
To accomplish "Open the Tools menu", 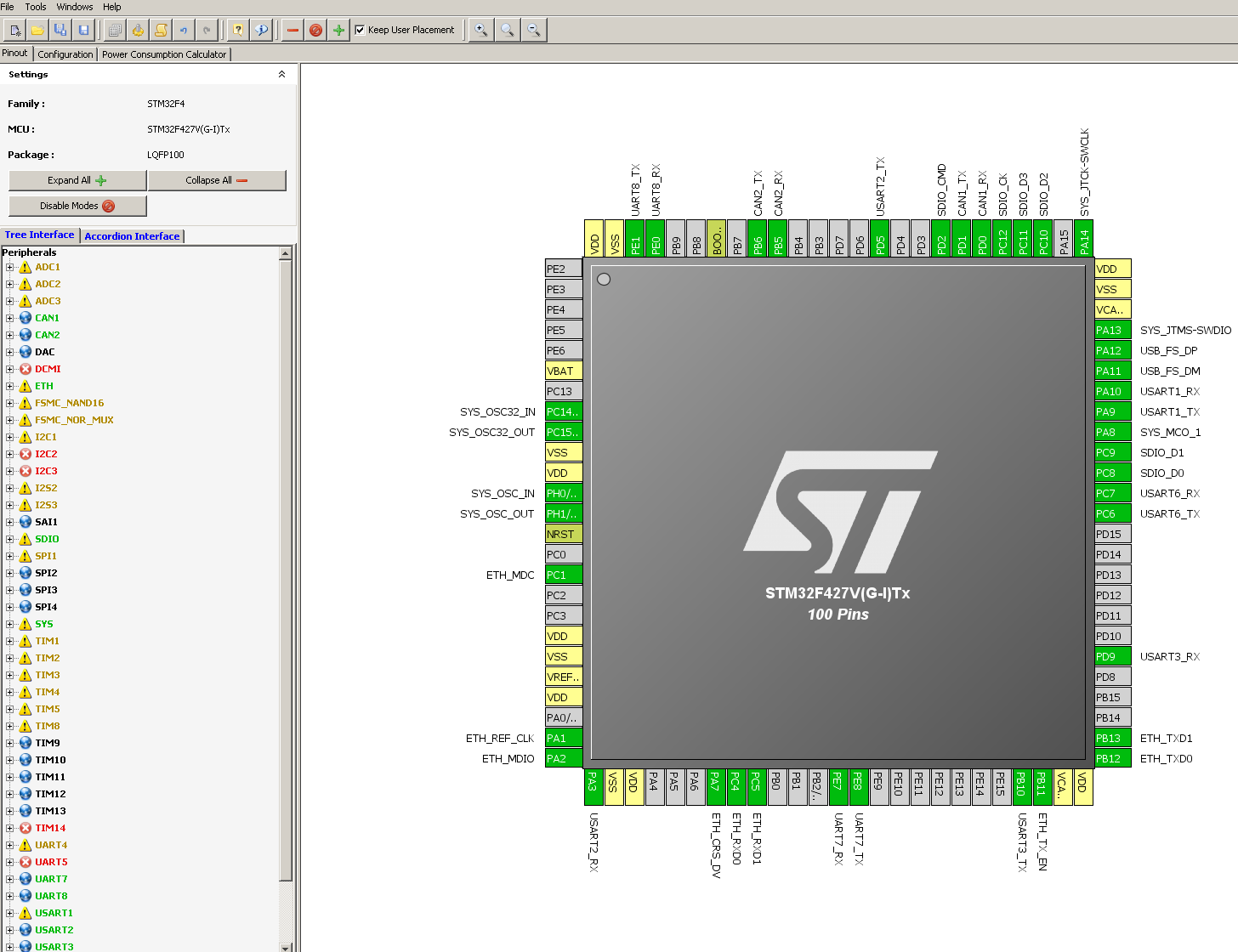I will click(x=36, y=7).
